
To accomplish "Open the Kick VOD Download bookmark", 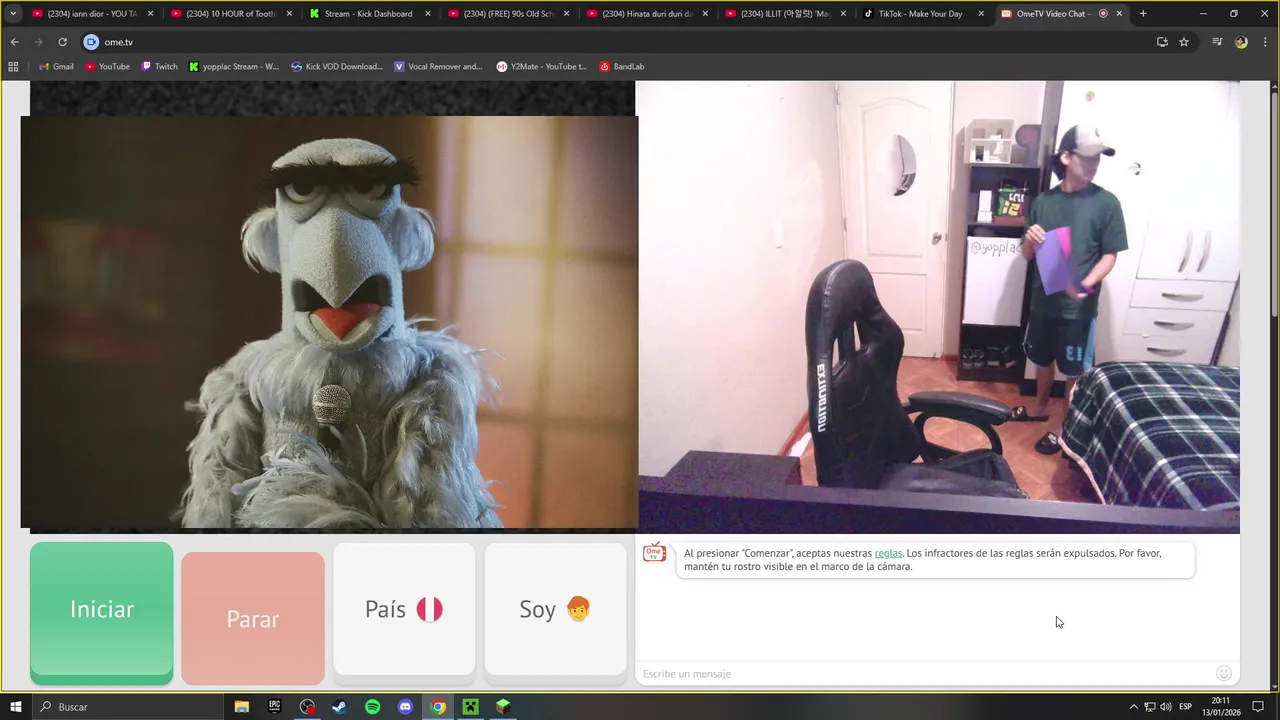I will (x=337, y=66).
